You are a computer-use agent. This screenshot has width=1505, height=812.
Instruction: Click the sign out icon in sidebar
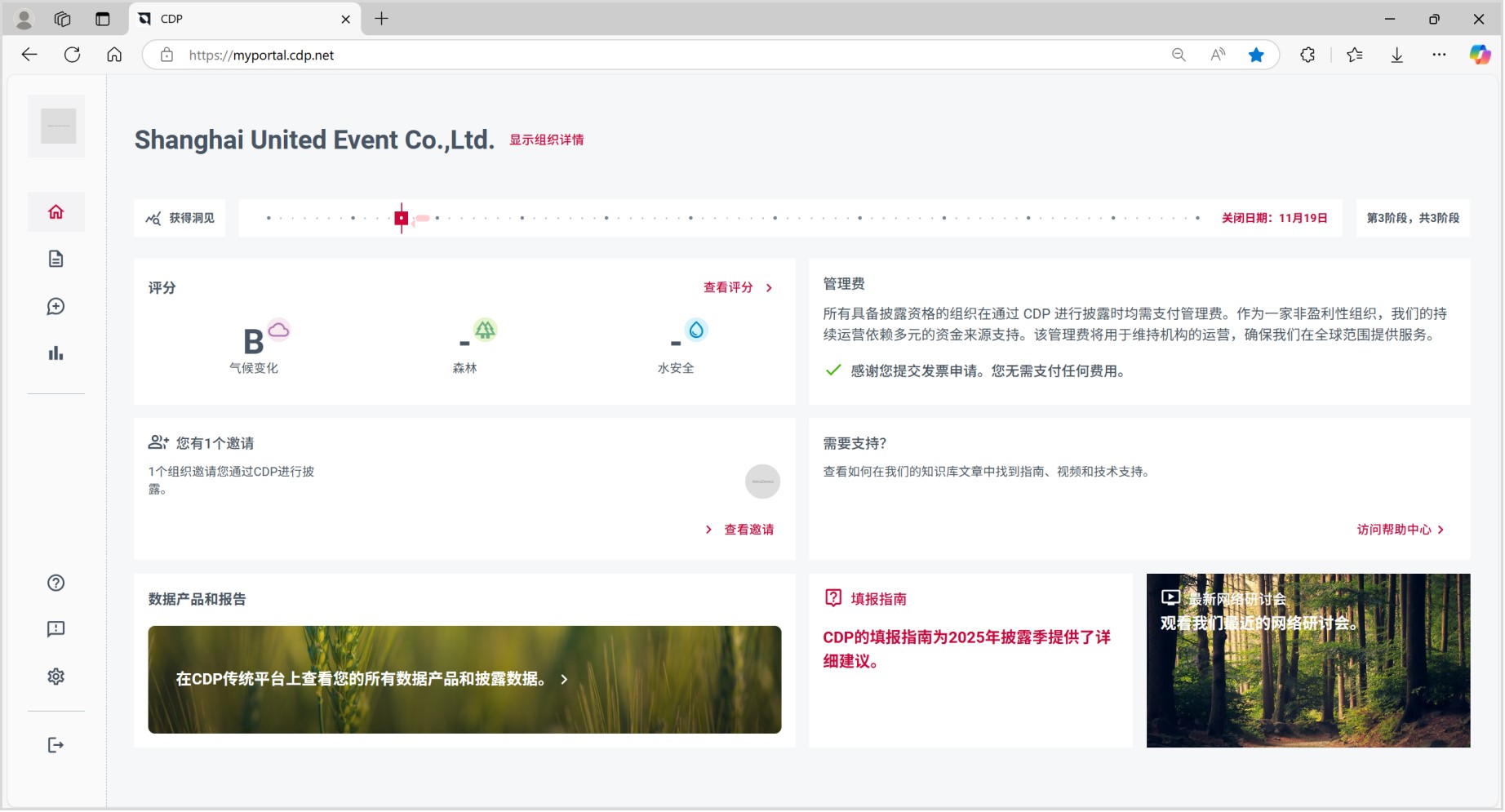pos(55,745)
